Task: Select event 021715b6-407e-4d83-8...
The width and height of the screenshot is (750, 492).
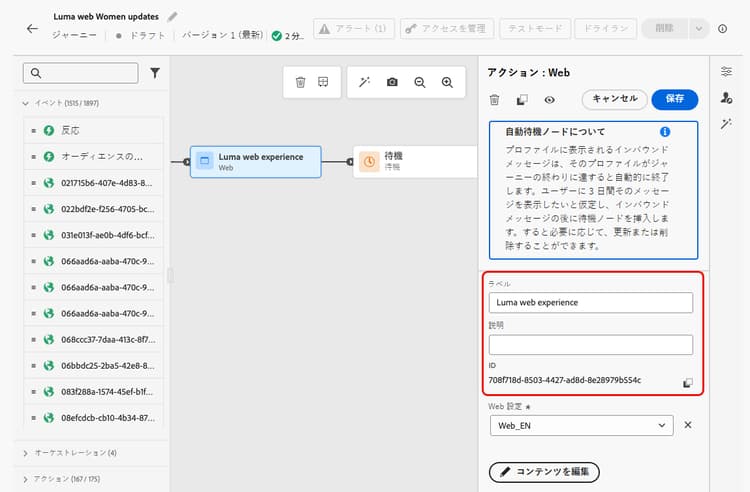Action: point(93,183)
